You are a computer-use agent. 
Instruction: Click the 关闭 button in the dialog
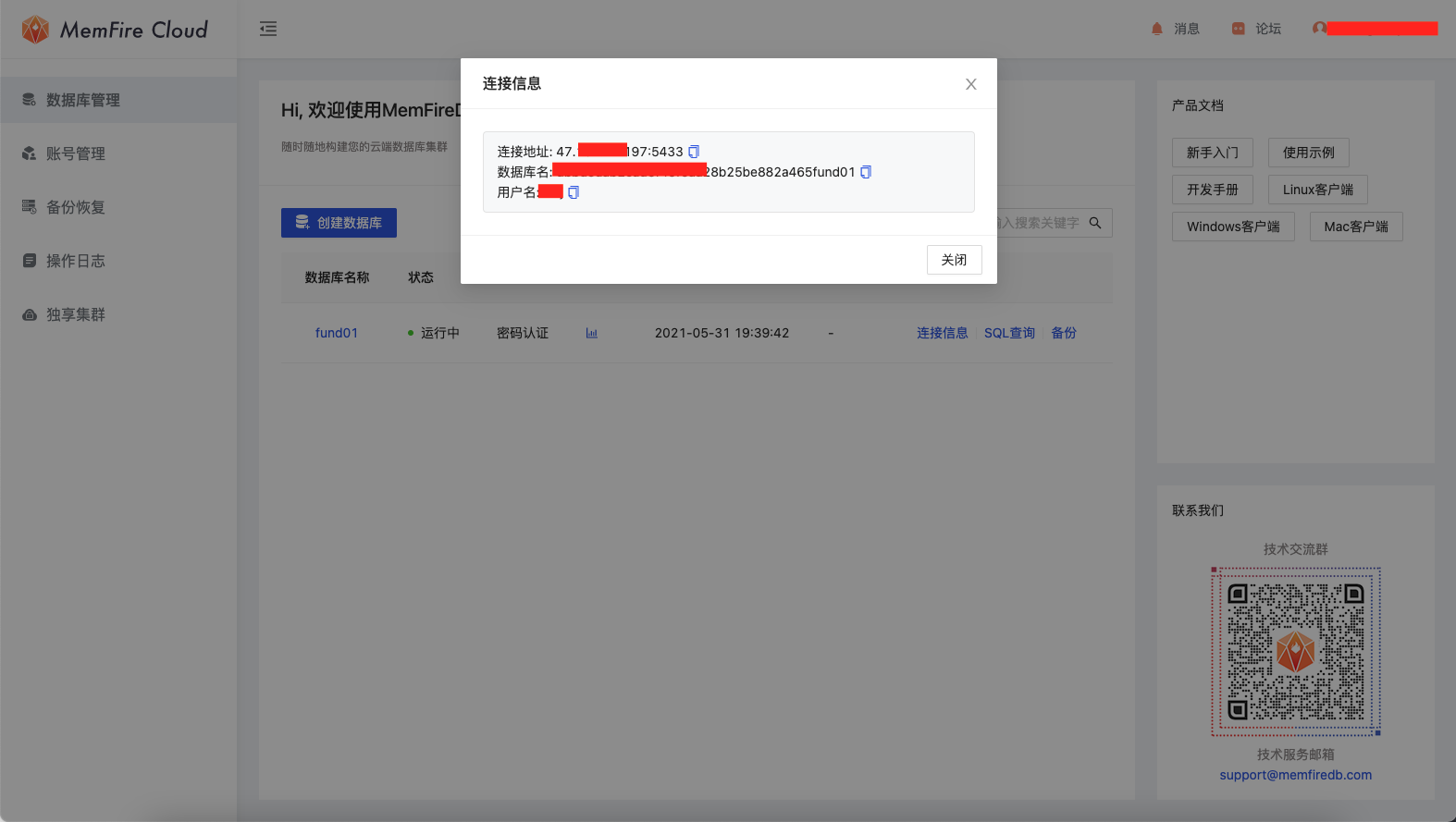955,260
